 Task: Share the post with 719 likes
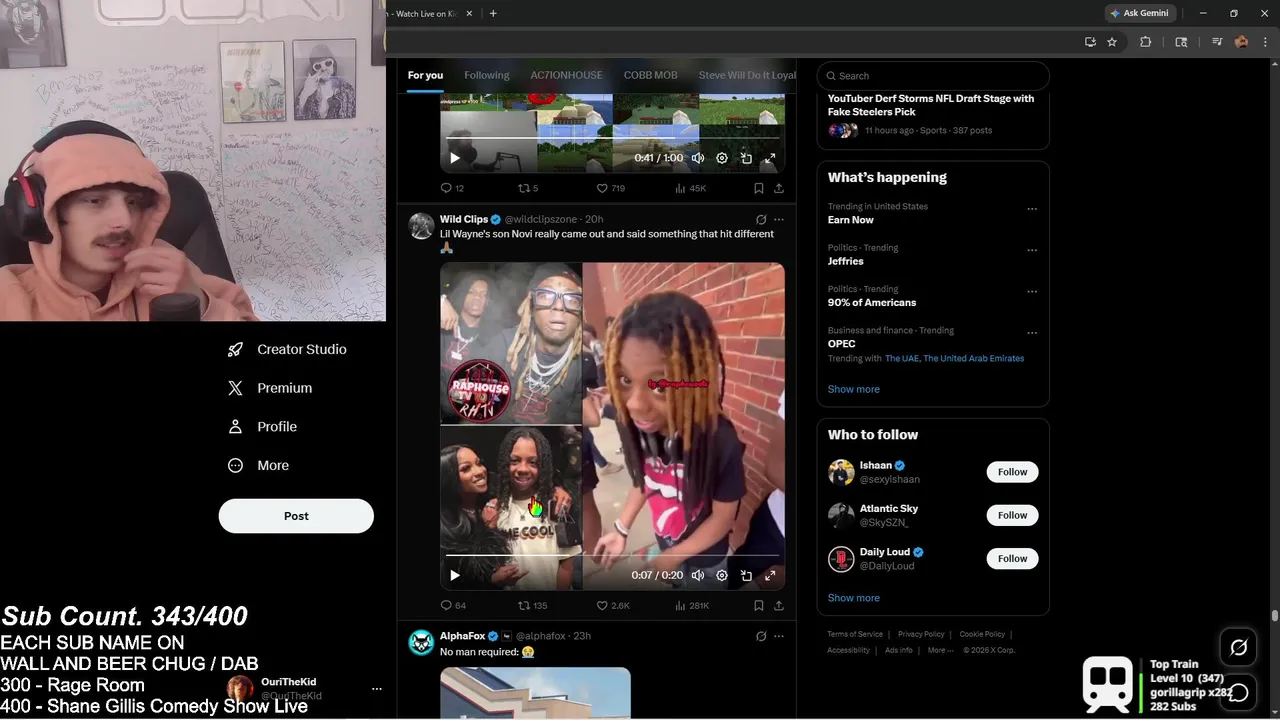tap(779, 188)
